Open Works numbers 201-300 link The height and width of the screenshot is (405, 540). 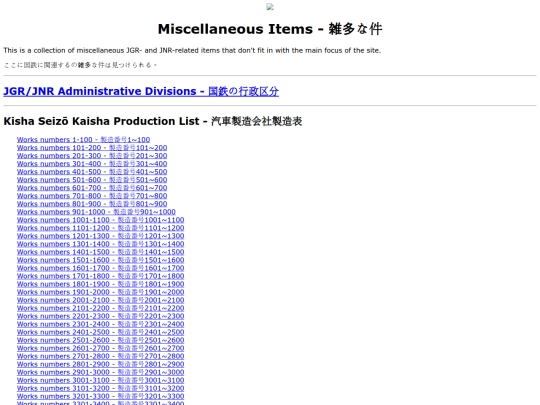[x=92, y=156]
